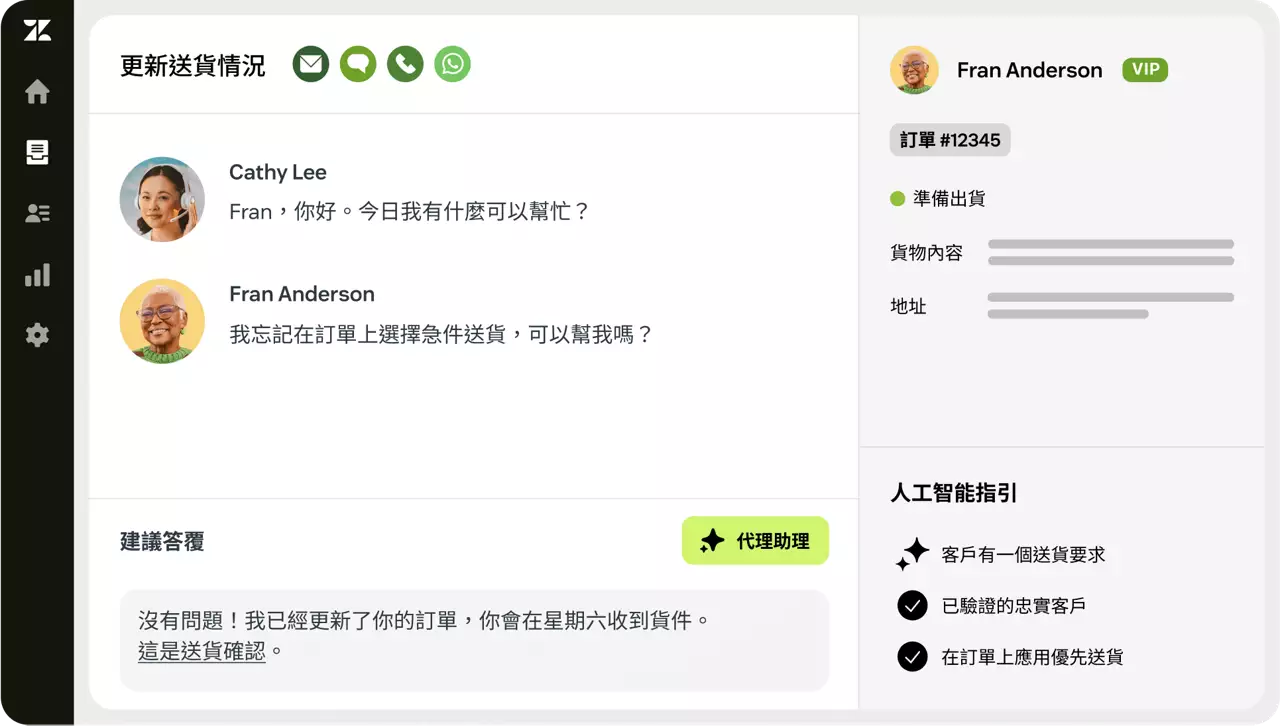1280x726 pixels.
Task: Toggle the 已驗證的忠實客戶 checkmark
Action: [912, 606]
